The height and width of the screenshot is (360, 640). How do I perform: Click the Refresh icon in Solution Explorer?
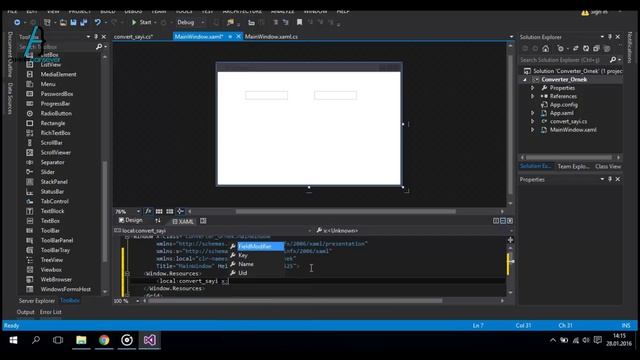click(586, 49)
